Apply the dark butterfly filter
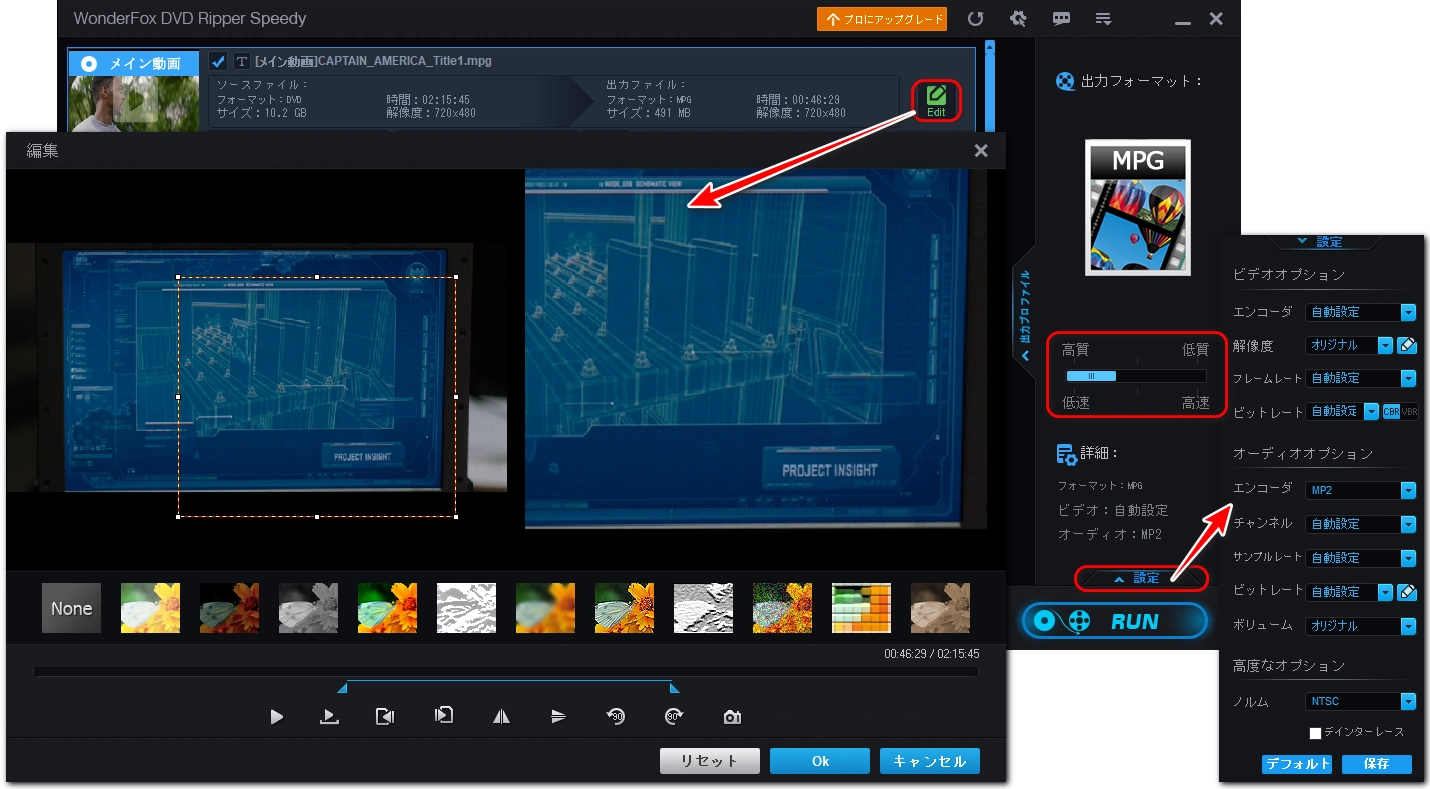This screenshot has height=789, width=1430. click(x=229, y=608)
